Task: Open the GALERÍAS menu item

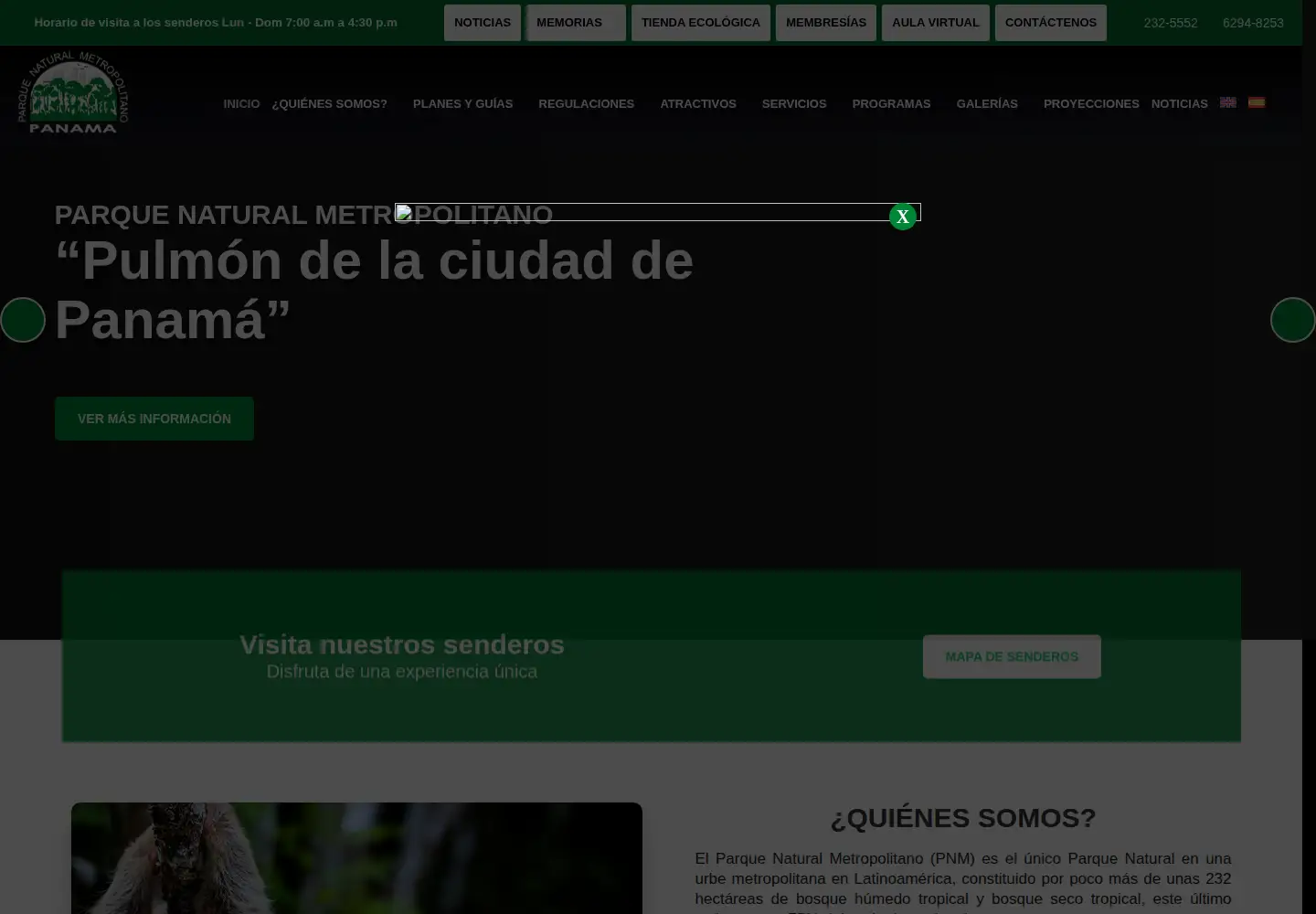Action: [x=987, y=104]
